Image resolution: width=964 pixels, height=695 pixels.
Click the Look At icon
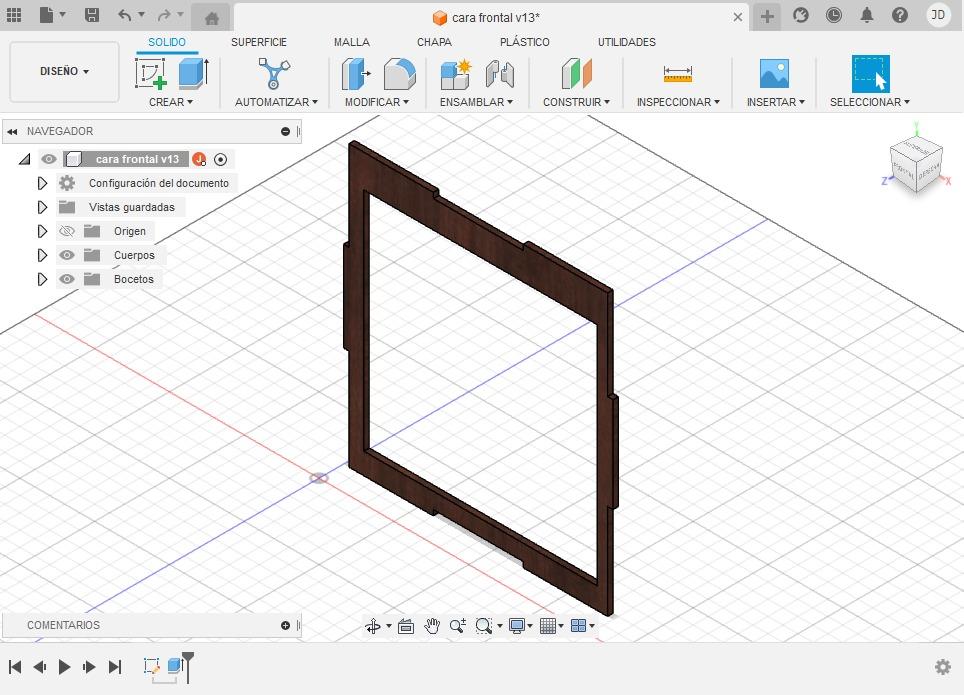click(406, 626)
